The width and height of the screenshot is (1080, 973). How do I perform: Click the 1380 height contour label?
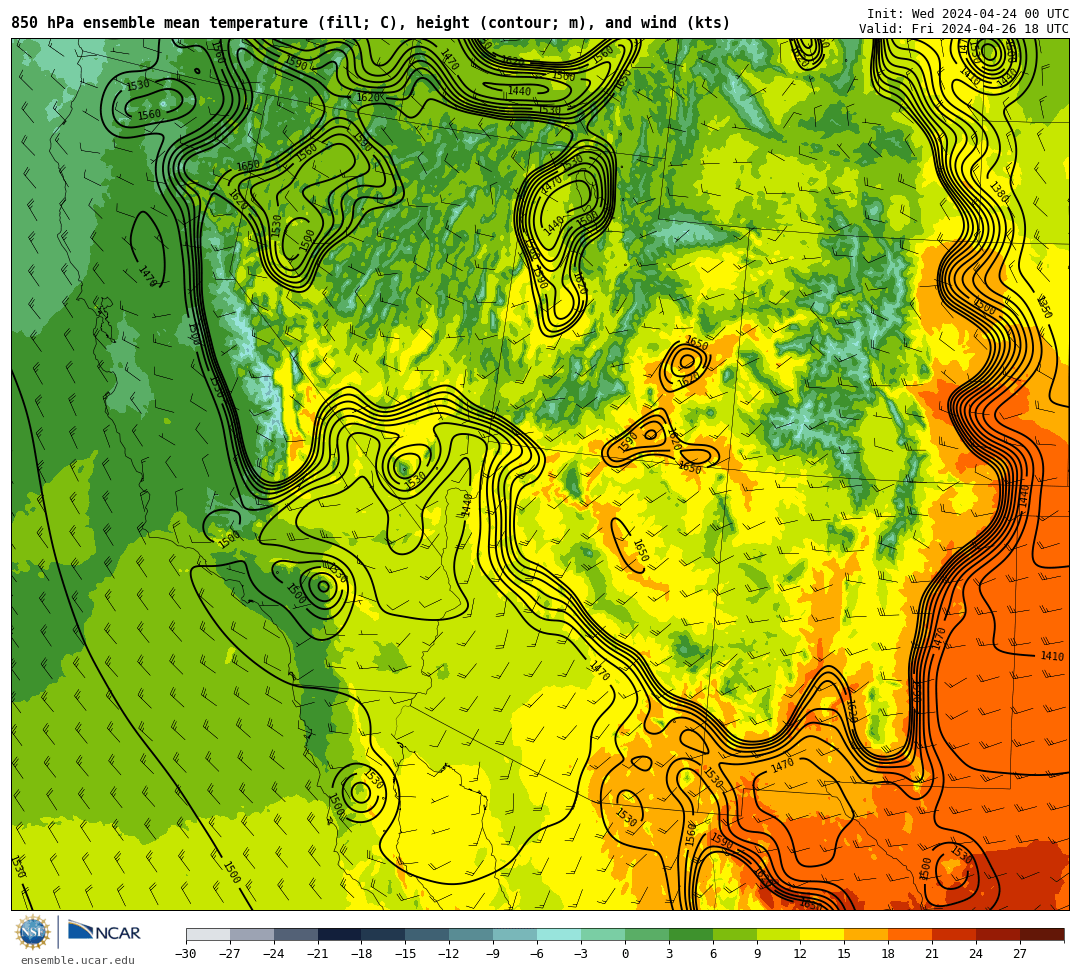coord(1000,191)
